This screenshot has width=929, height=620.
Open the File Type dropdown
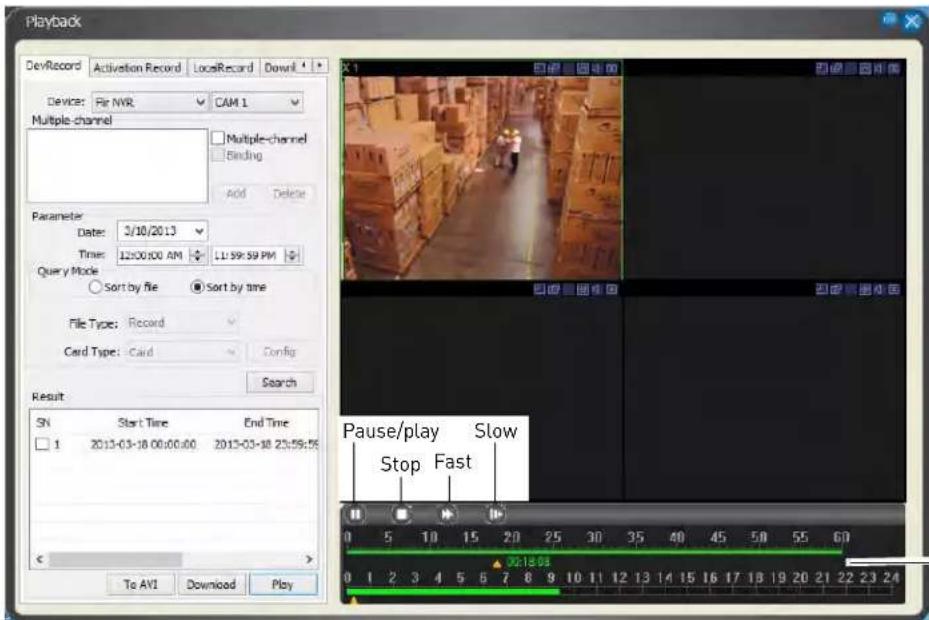[182, 323]
